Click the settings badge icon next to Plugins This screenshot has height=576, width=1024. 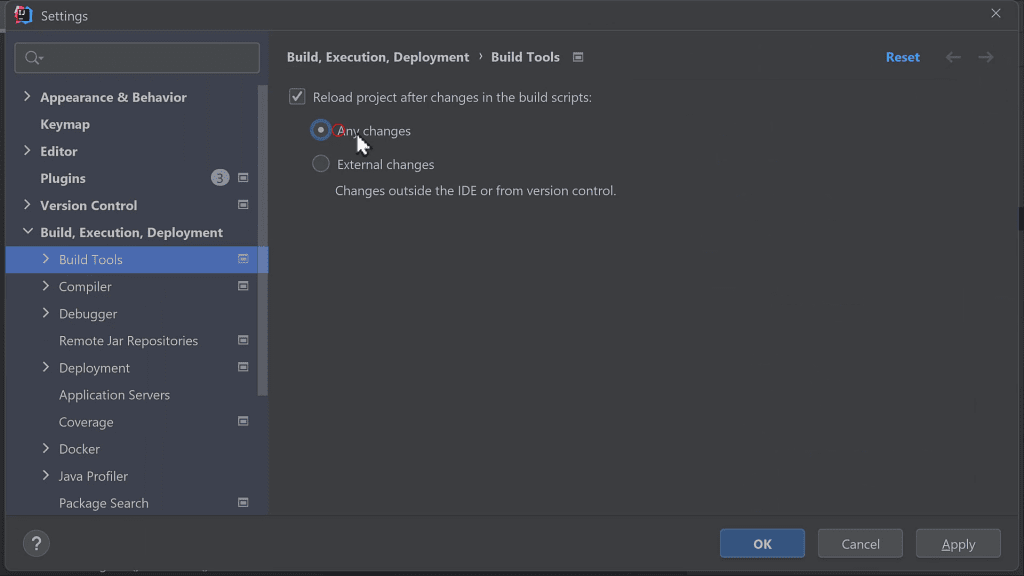tap(242, 177)
